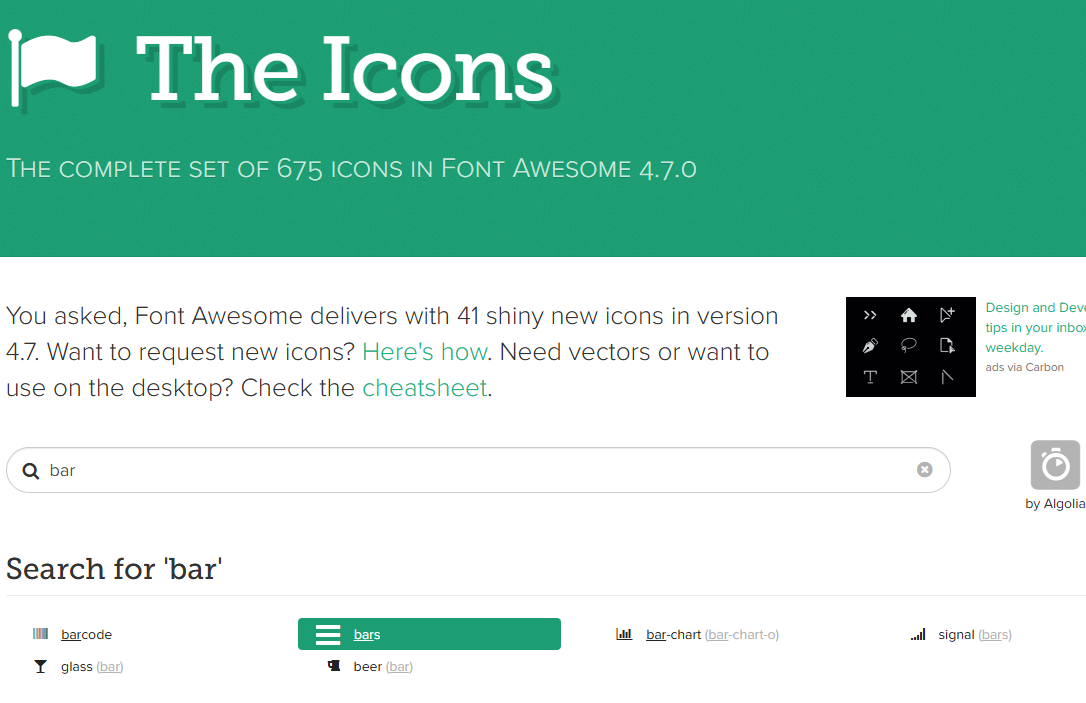Select the barcode icon in search results
This screenshot has height=703, width=1086.
[40, 633]
